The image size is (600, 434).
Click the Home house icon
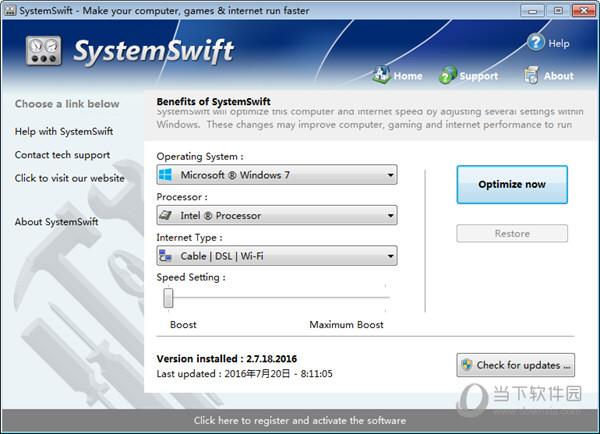point(382,75)
